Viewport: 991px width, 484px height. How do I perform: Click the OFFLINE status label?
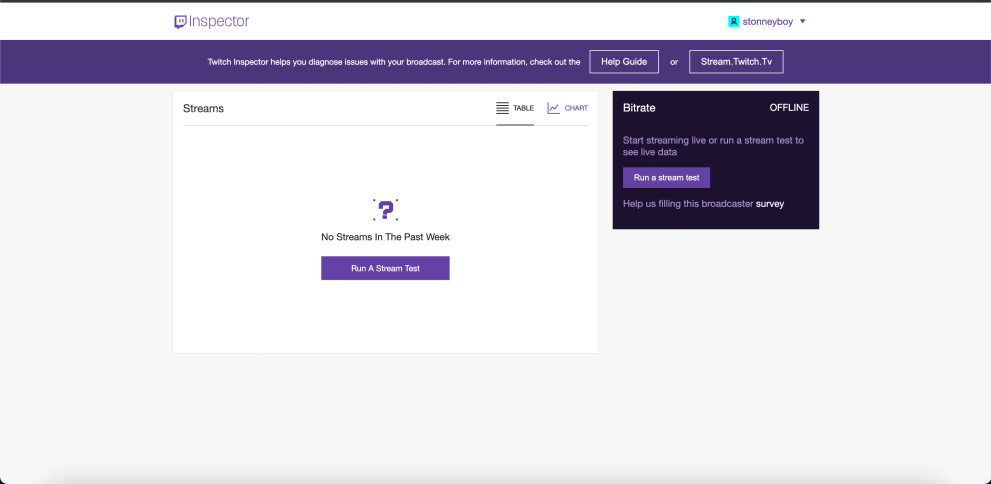[x=789, y=108]
